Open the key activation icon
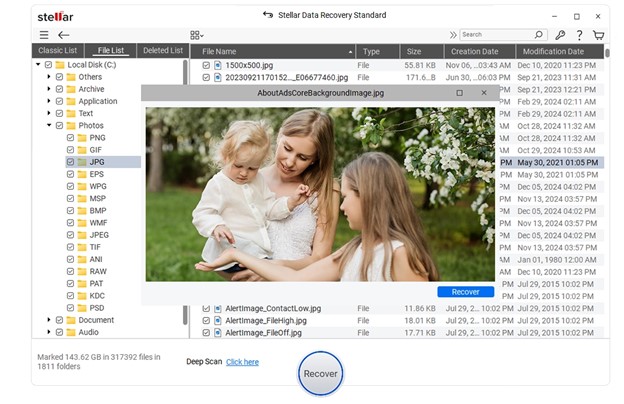Screen dimensions: 624x404 [x=560, y=35]
